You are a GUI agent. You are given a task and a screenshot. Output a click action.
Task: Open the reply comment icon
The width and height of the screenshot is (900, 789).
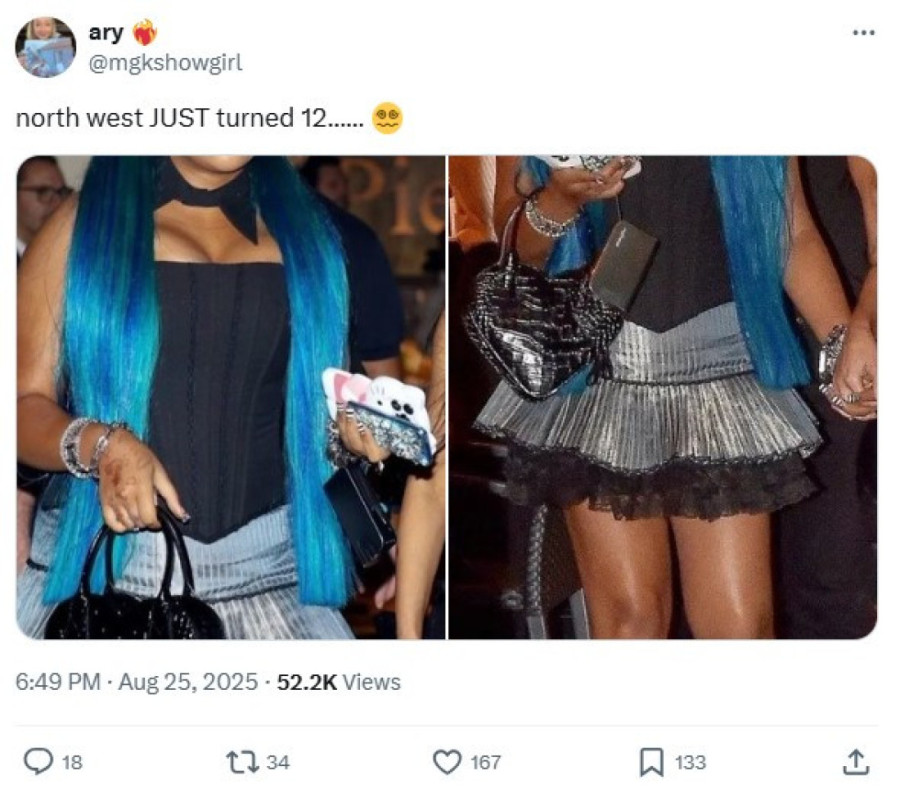38,762
